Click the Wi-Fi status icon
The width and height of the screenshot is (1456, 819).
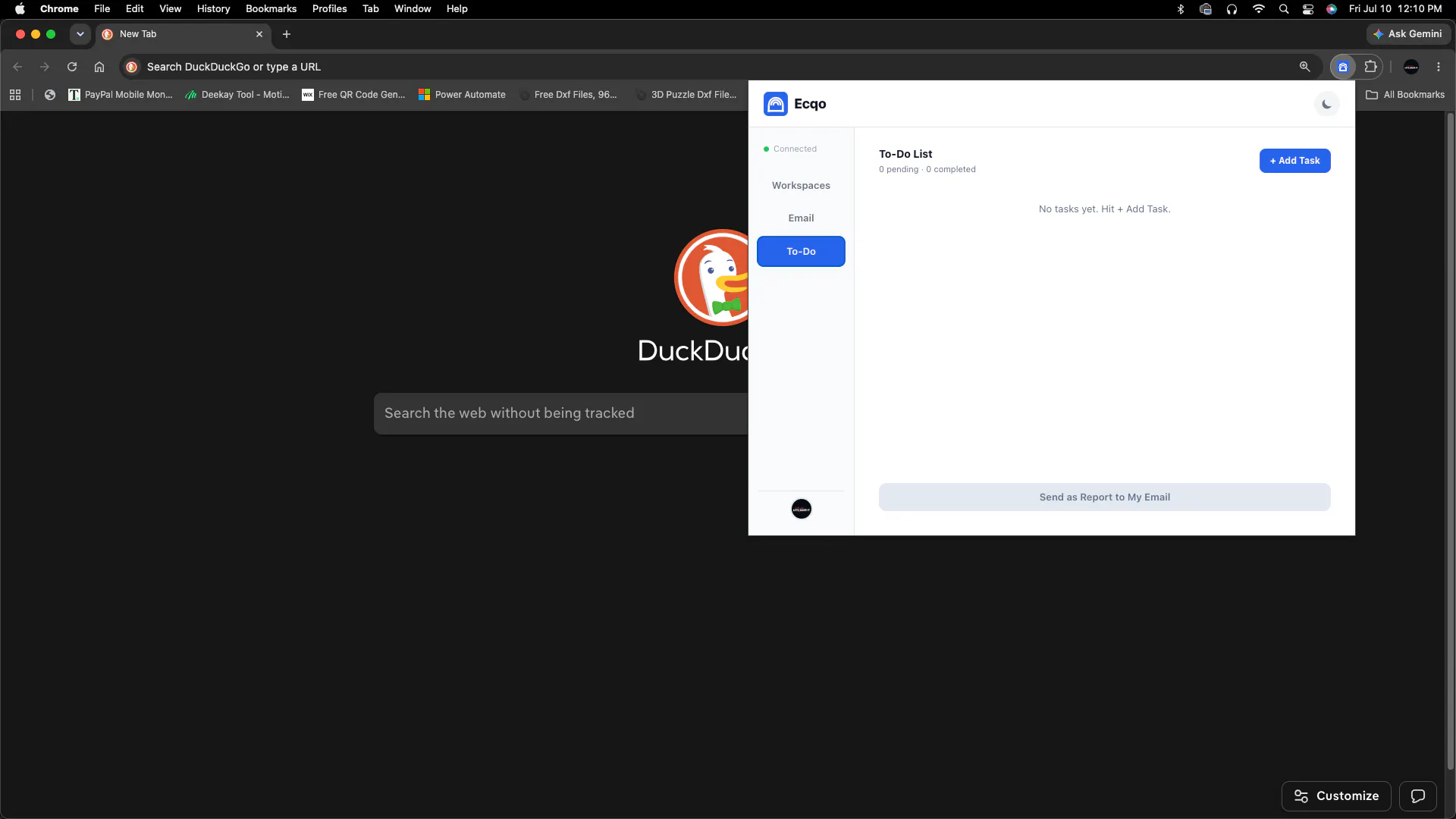[x=1259, y=9]
